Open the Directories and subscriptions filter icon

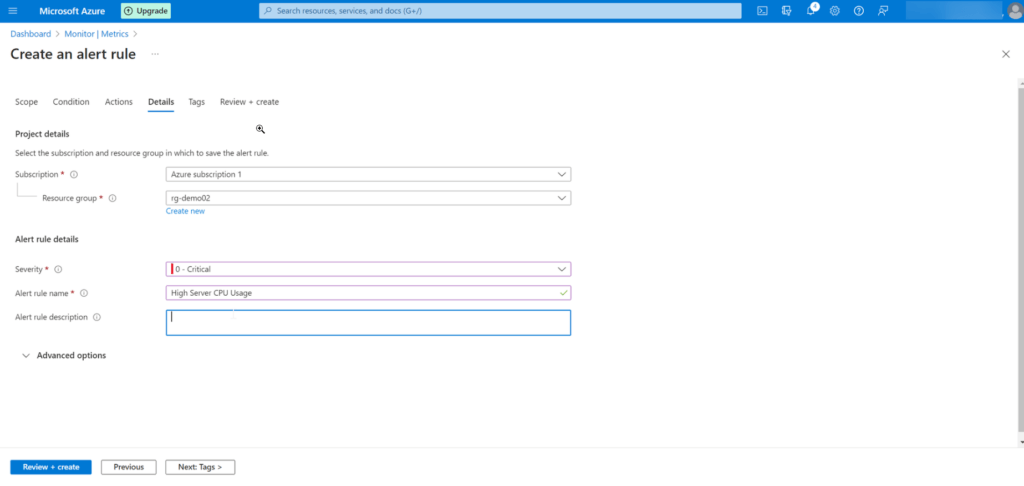point(786,10)
